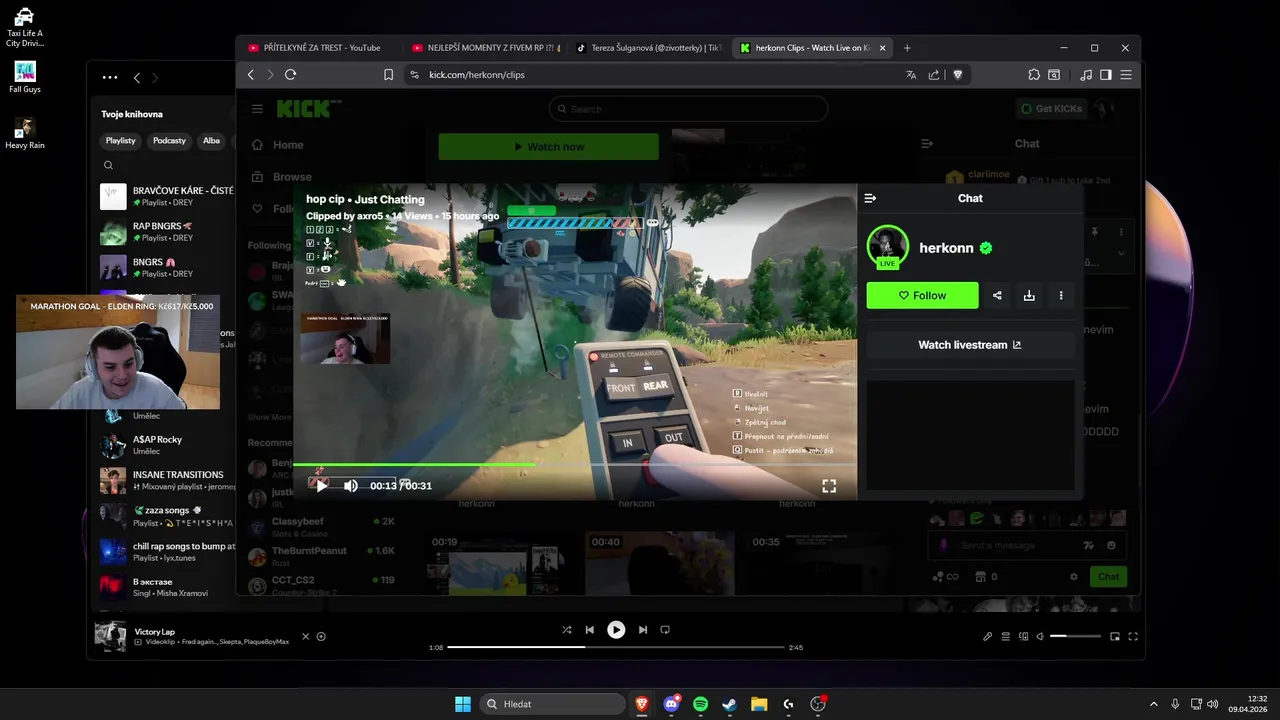Viewport: 1280px width, 720px height.
Task: Follow herkonn
Action: (x=922, y=295)
